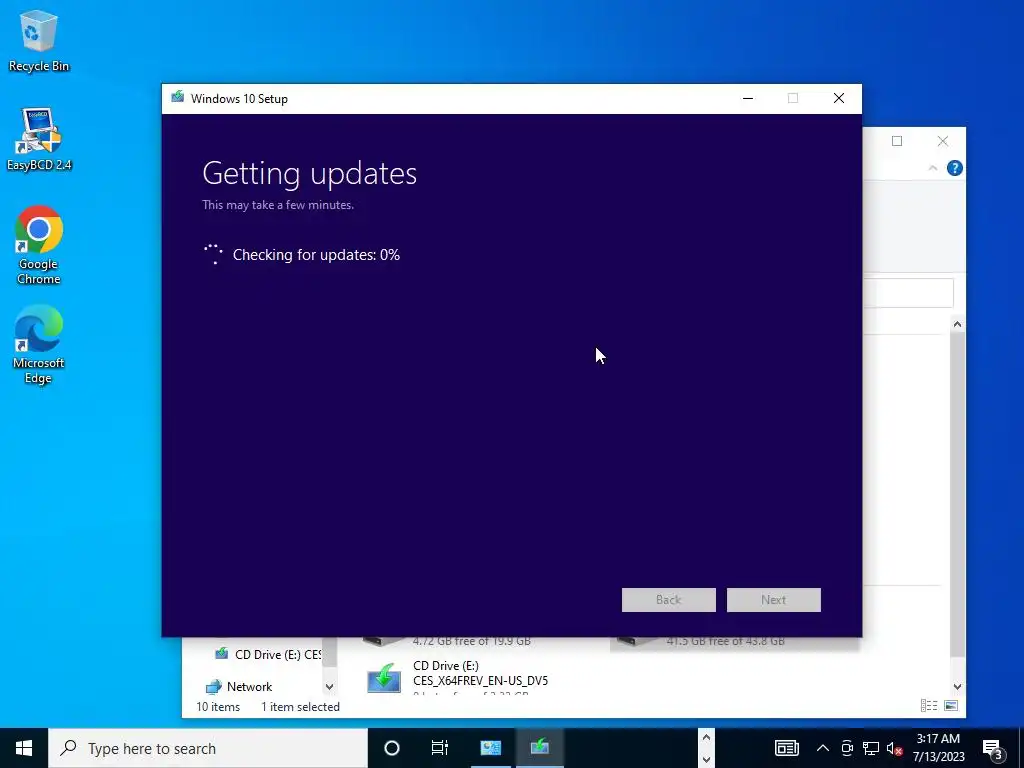Screen dimensions: 1024x768
Task: Open the clock showing 3:17 AM
Action: pyautogui.click(x=938, y=748)
